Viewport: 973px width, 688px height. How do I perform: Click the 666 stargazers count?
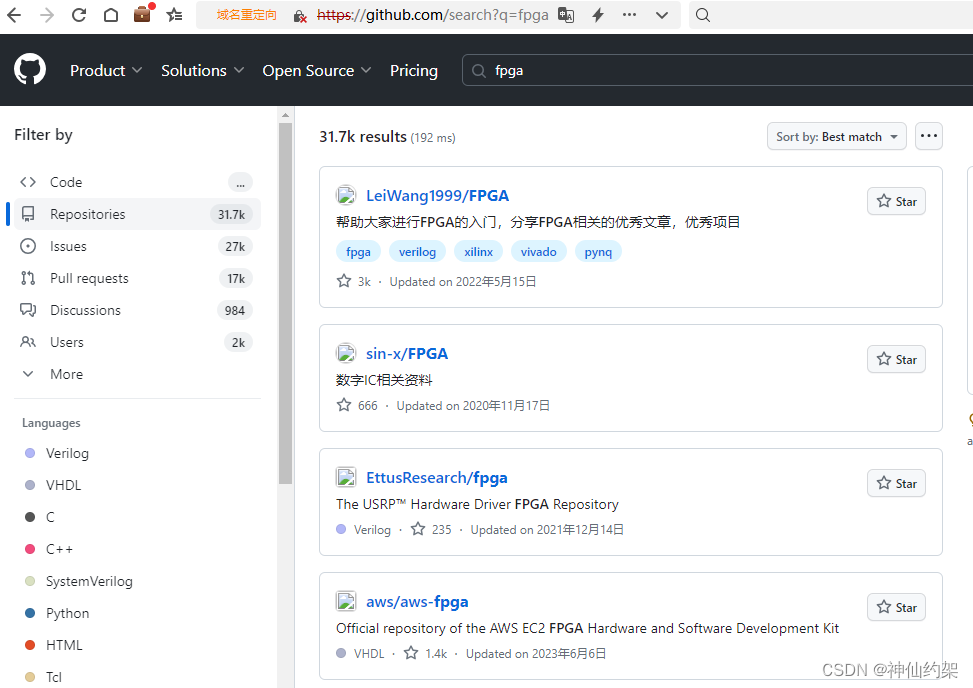coord(357,406)
